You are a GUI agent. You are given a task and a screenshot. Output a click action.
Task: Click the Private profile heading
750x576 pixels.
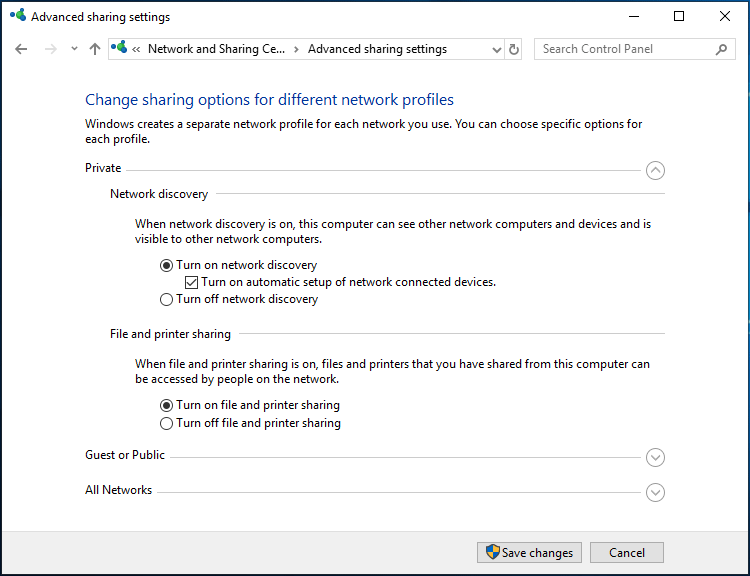point(103,168)
